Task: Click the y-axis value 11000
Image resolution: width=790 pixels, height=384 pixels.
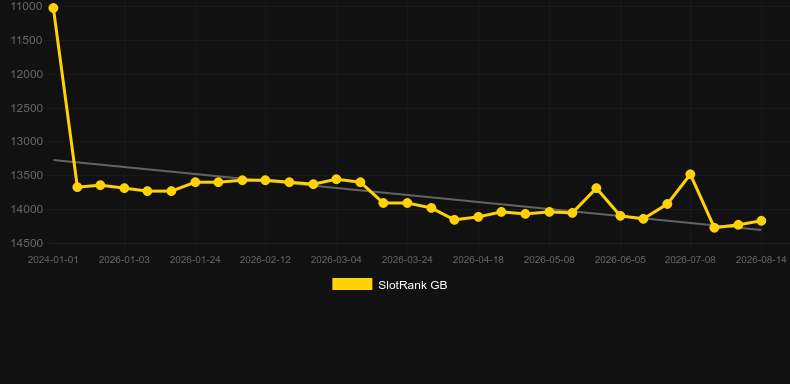Action: click(x=26, y=7)
